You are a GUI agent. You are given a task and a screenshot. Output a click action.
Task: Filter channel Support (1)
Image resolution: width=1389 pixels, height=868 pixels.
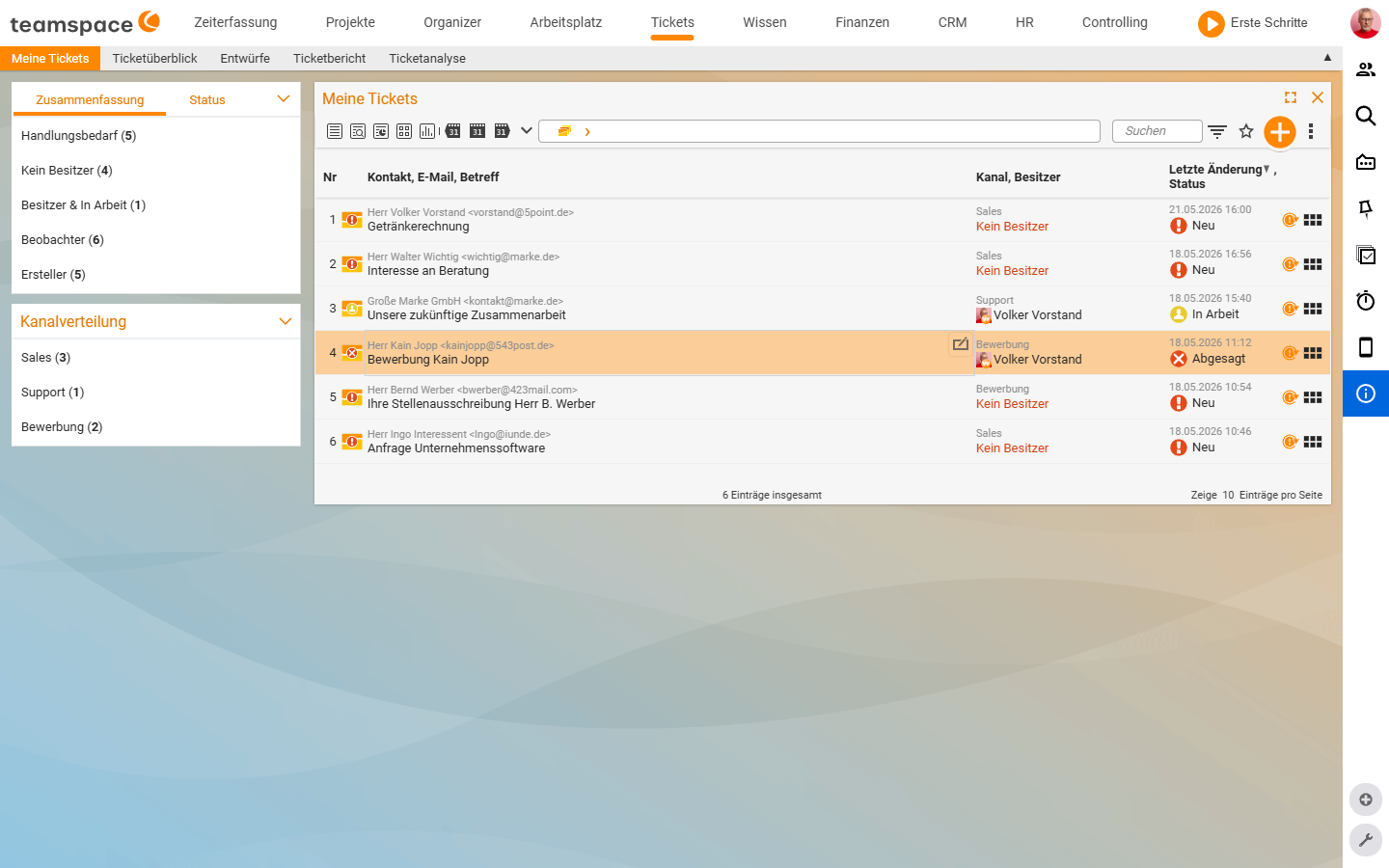coord(53,393)
